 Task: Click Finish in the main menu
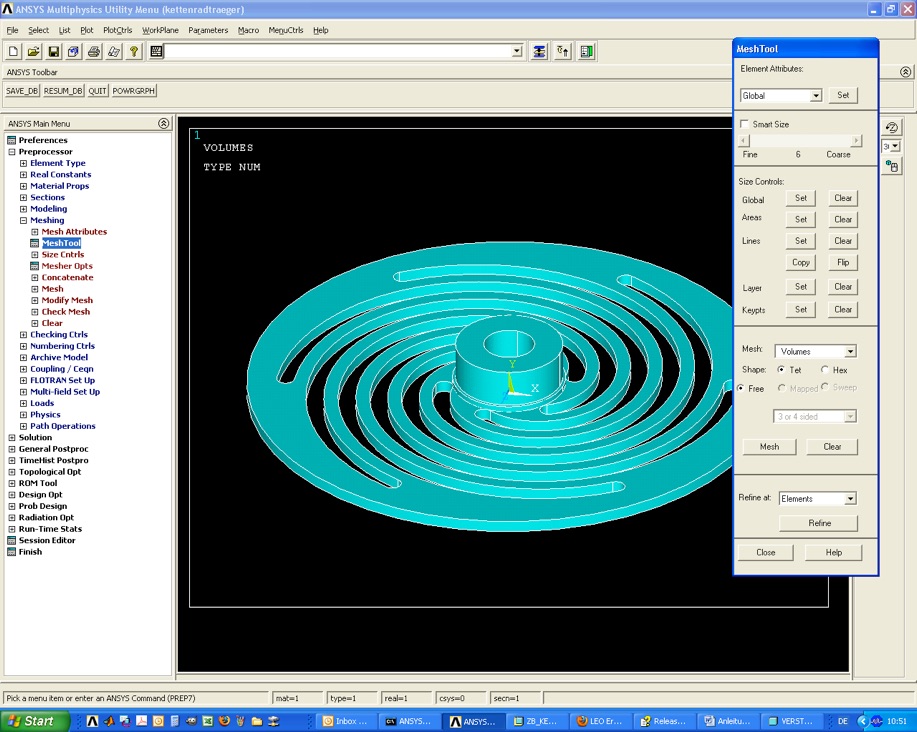(30, 551)
